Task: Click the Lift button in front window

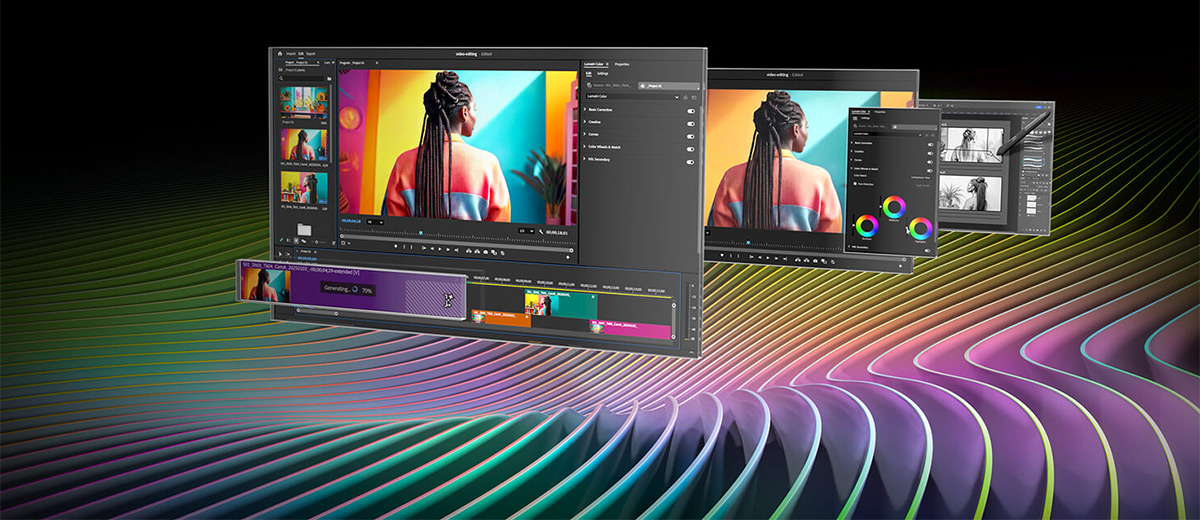Action: (x=469, y=251)
